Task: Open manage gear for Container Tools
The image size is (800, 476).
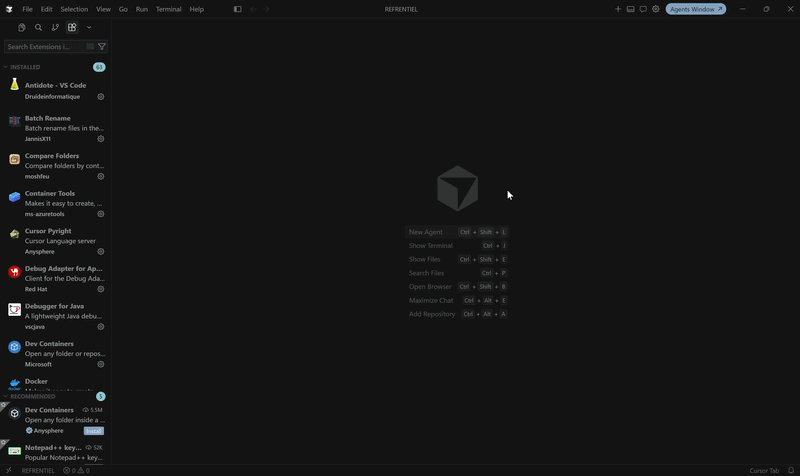Action: (x=101, y=214)
